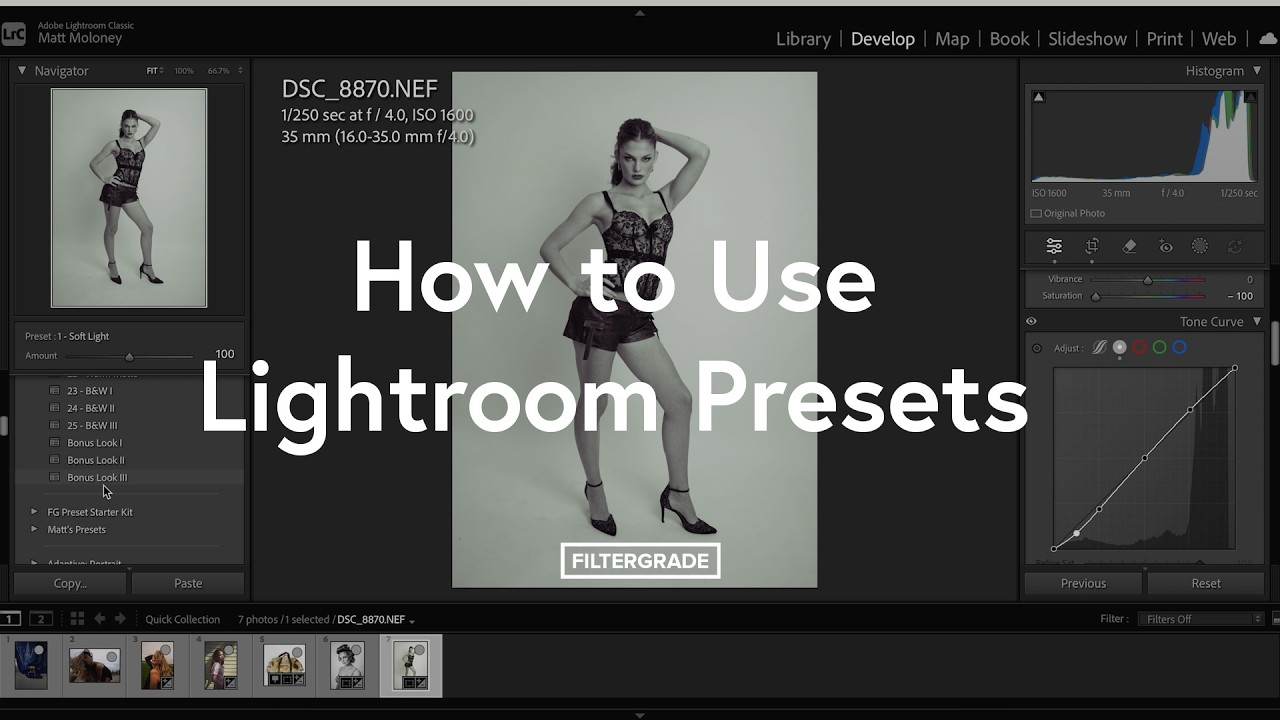Screen dimensions: 1280x720
Task: Select the red channel curve
Action: click(1140, 348)
